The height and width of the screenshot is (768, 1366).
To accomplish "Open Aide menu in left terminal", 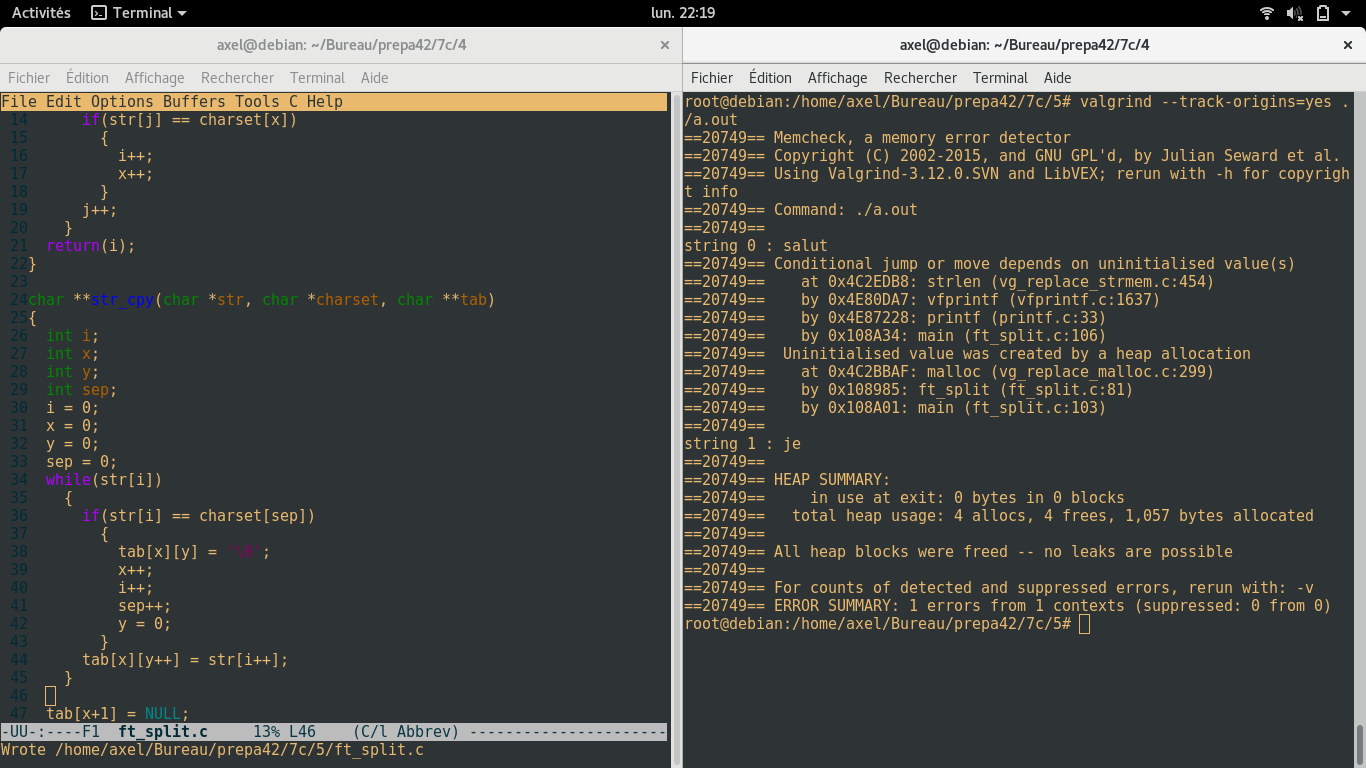I will [374, 78].
